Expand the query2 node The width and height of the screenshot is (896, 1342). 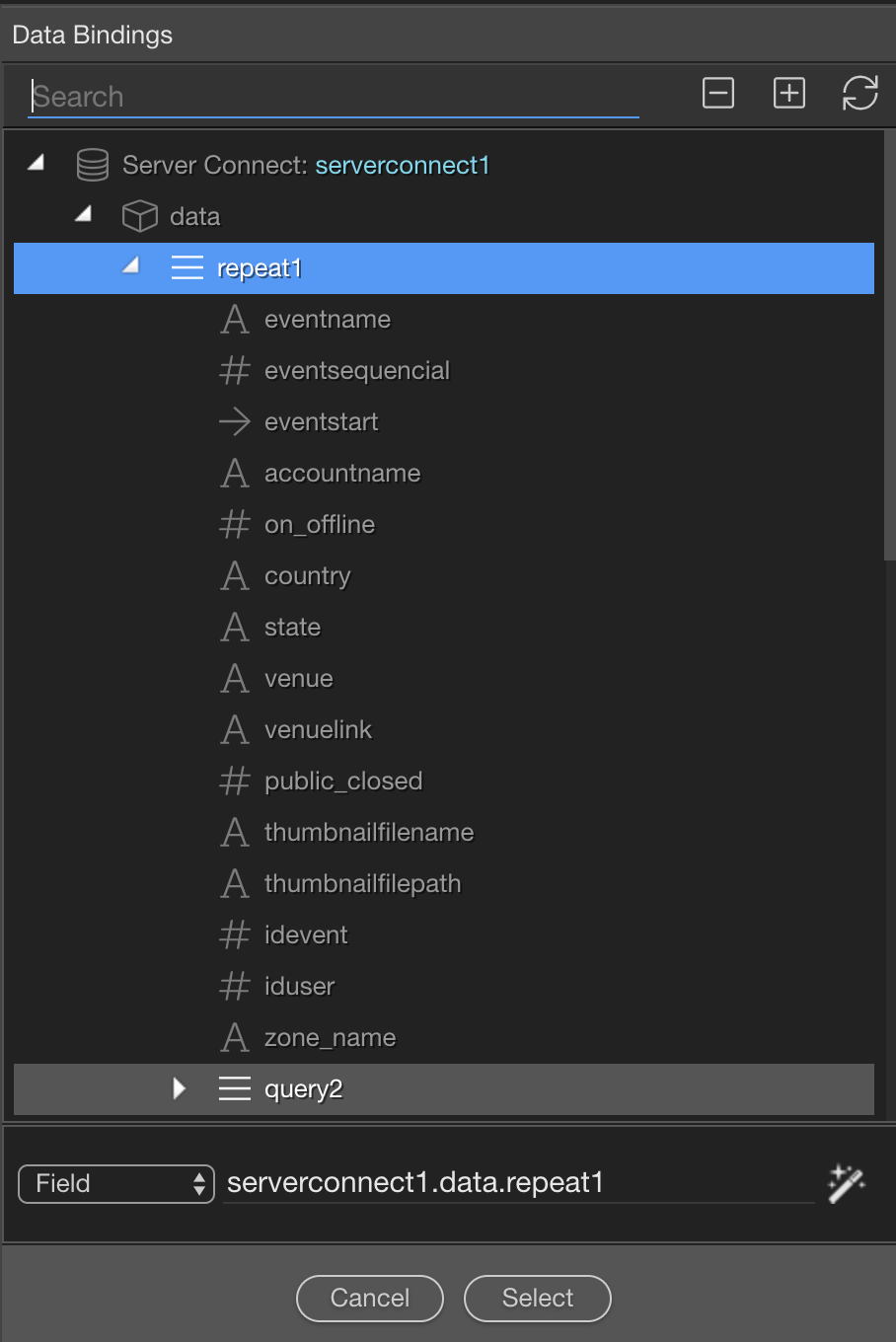(x=179, y=1088)
